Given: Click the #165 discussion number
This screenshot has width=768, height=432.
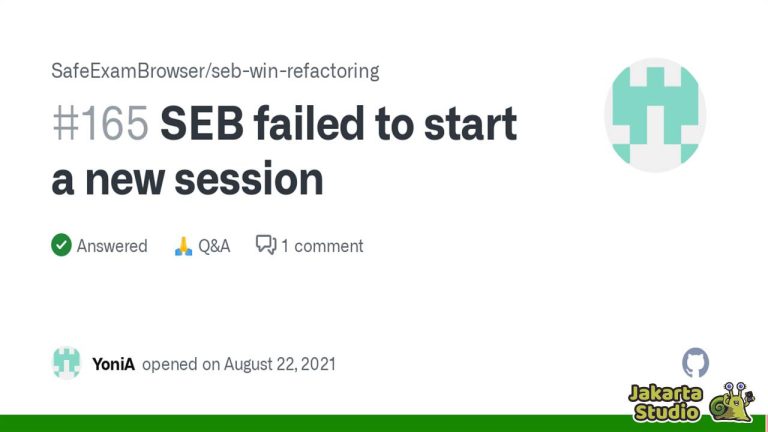Looking at the screenshot, I should (100, 123).
